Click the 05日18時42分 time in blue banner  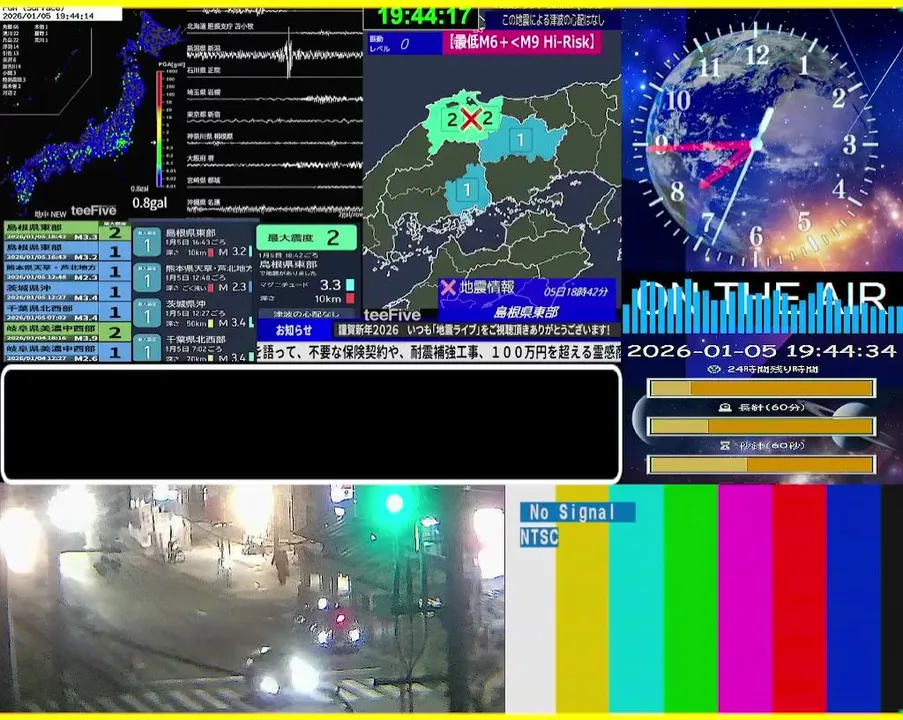pyautogui.click(x=576, y=291)
